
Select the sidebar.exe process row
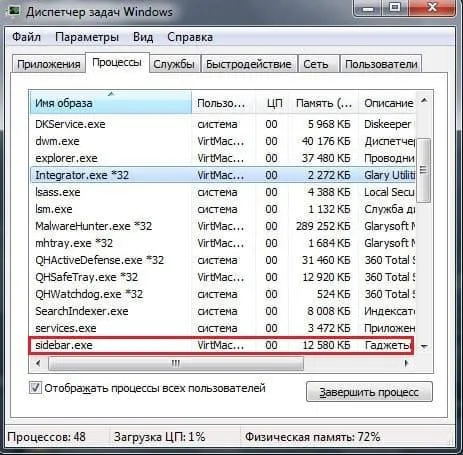[x=222, y=345]
